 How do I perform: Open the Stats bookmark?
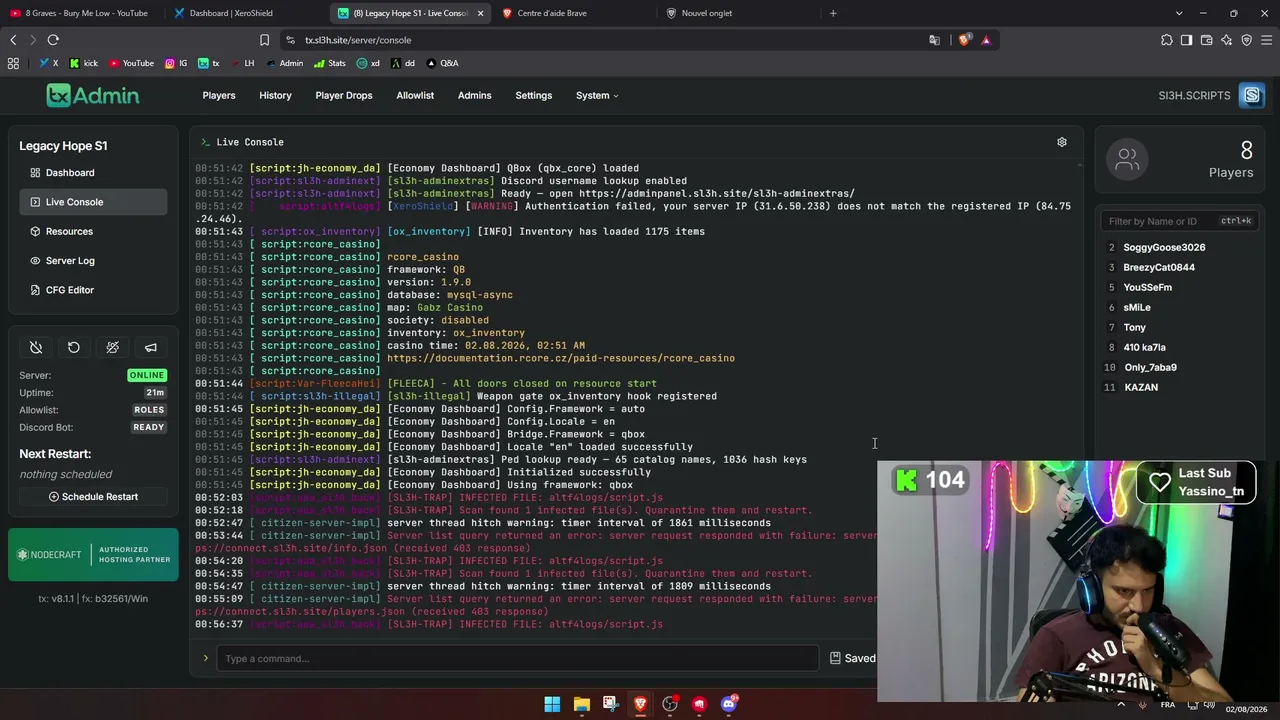(329, 63)
